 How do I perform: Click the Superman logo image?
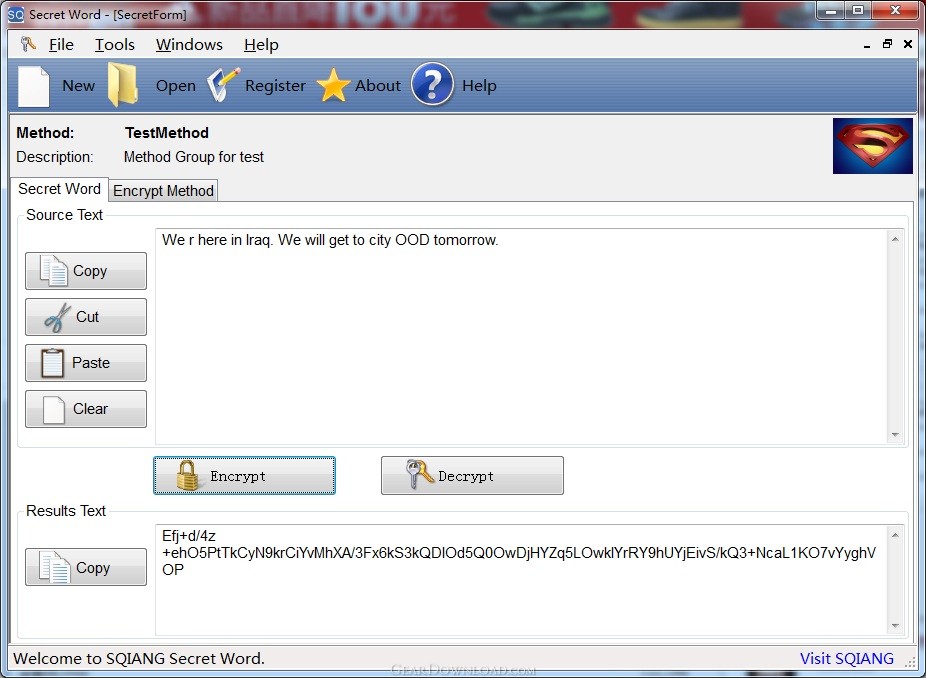point(872,146)
